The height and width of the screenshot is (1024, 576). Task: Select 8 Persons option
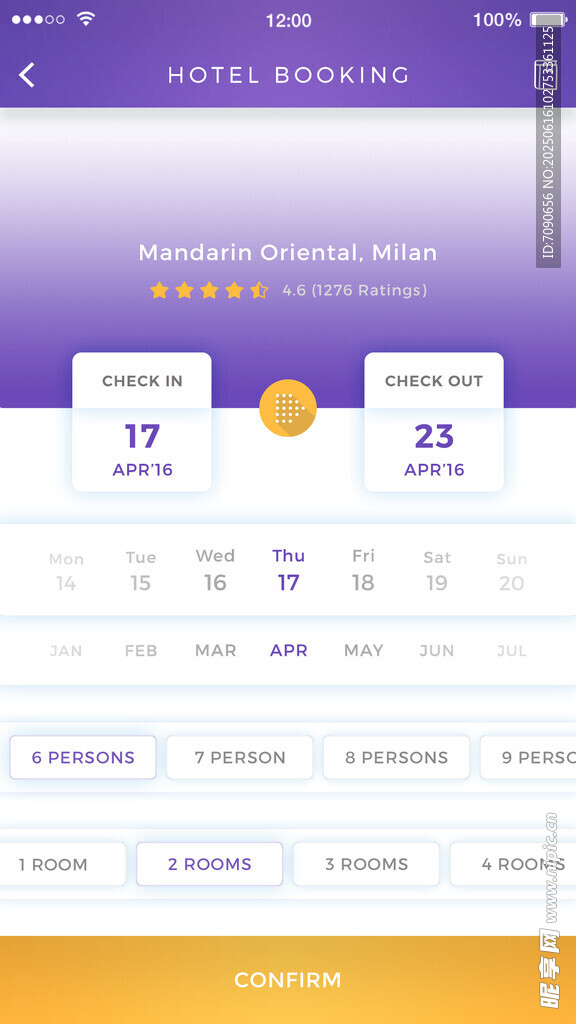click(x=396, y=758)
